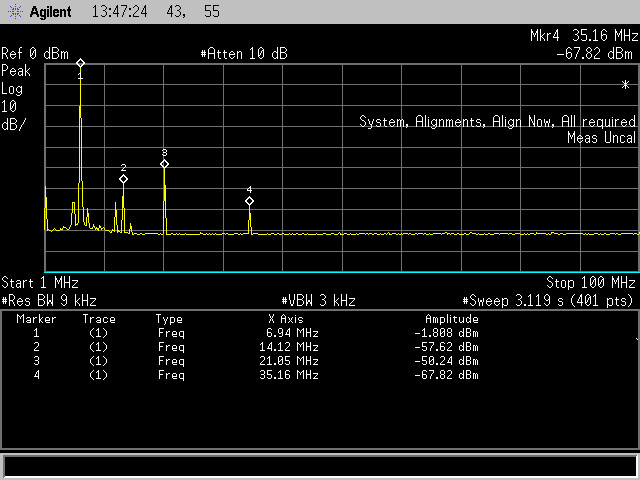Select marker 2 diamond on the trace

124,179
